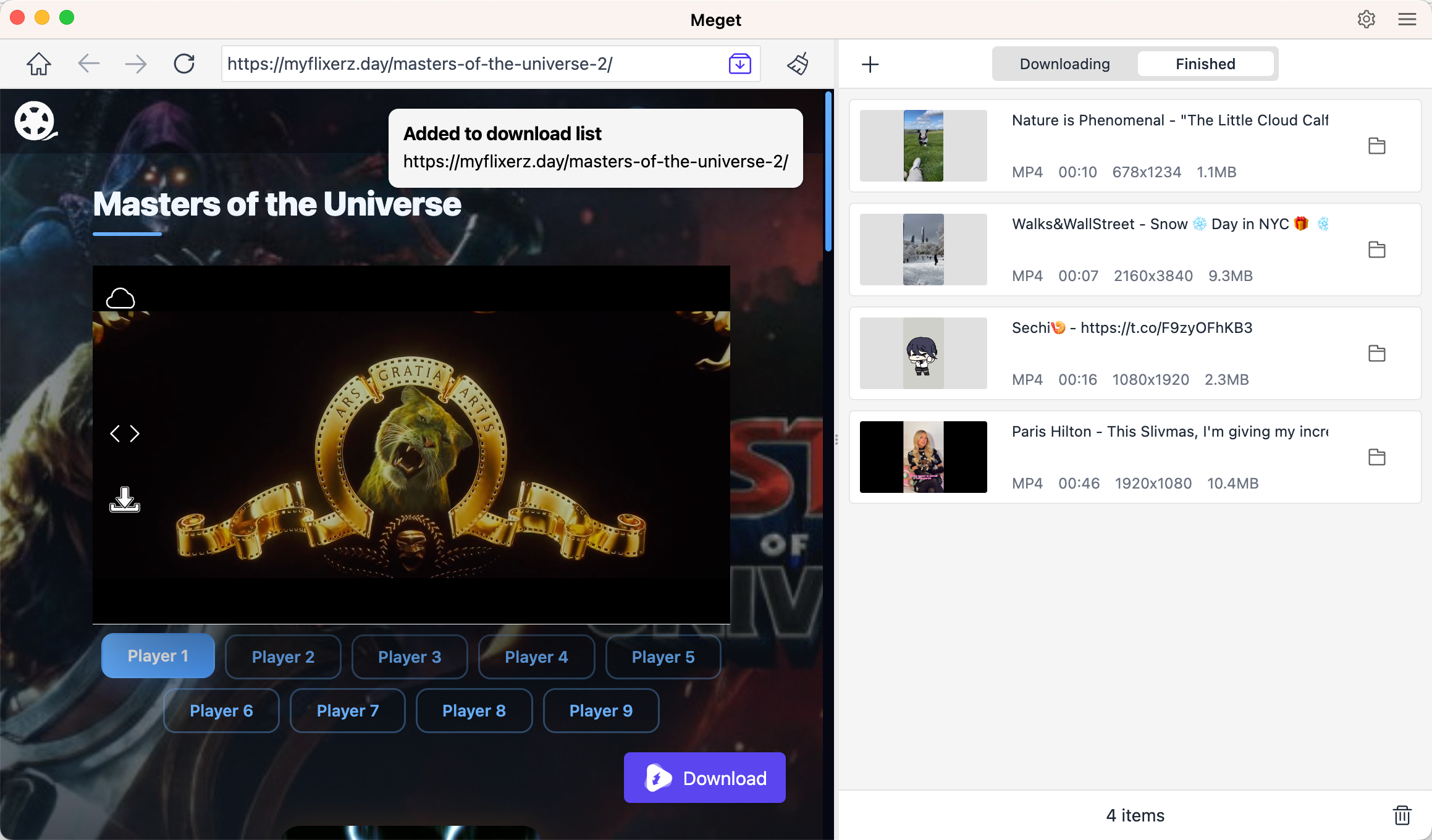This screenshot has height=840, width=1432.
Task: Click the download tray icon on the player
Action: [125, 499]
